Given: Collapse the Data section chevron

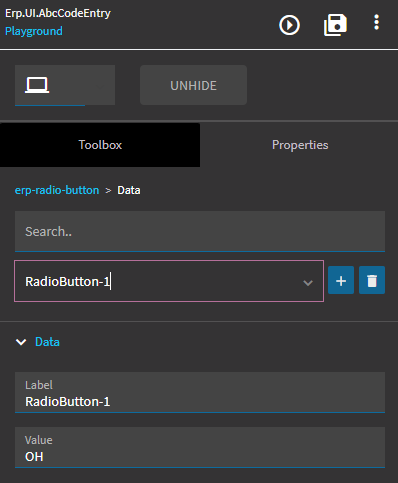Looking at the screenshot, I should pos(21,342).
